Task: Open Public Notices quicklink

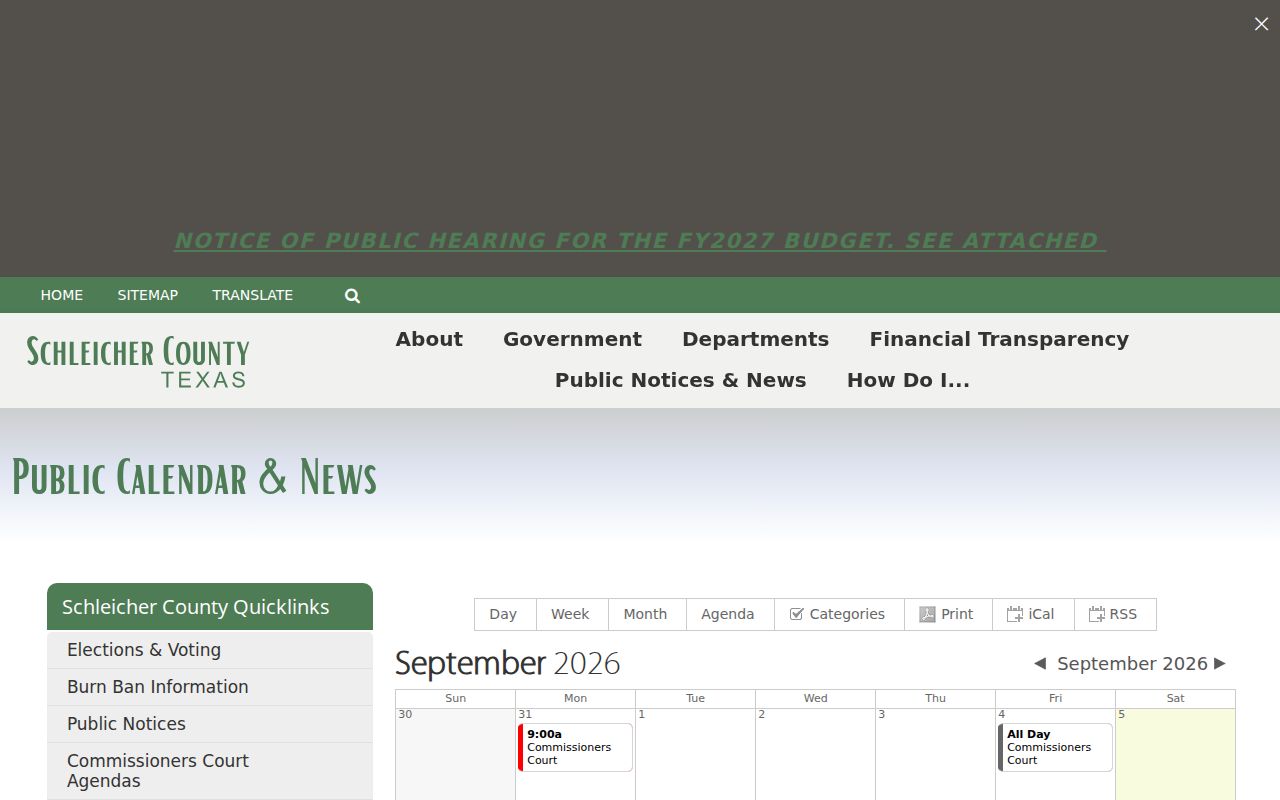Action: [x=210, y=724]
